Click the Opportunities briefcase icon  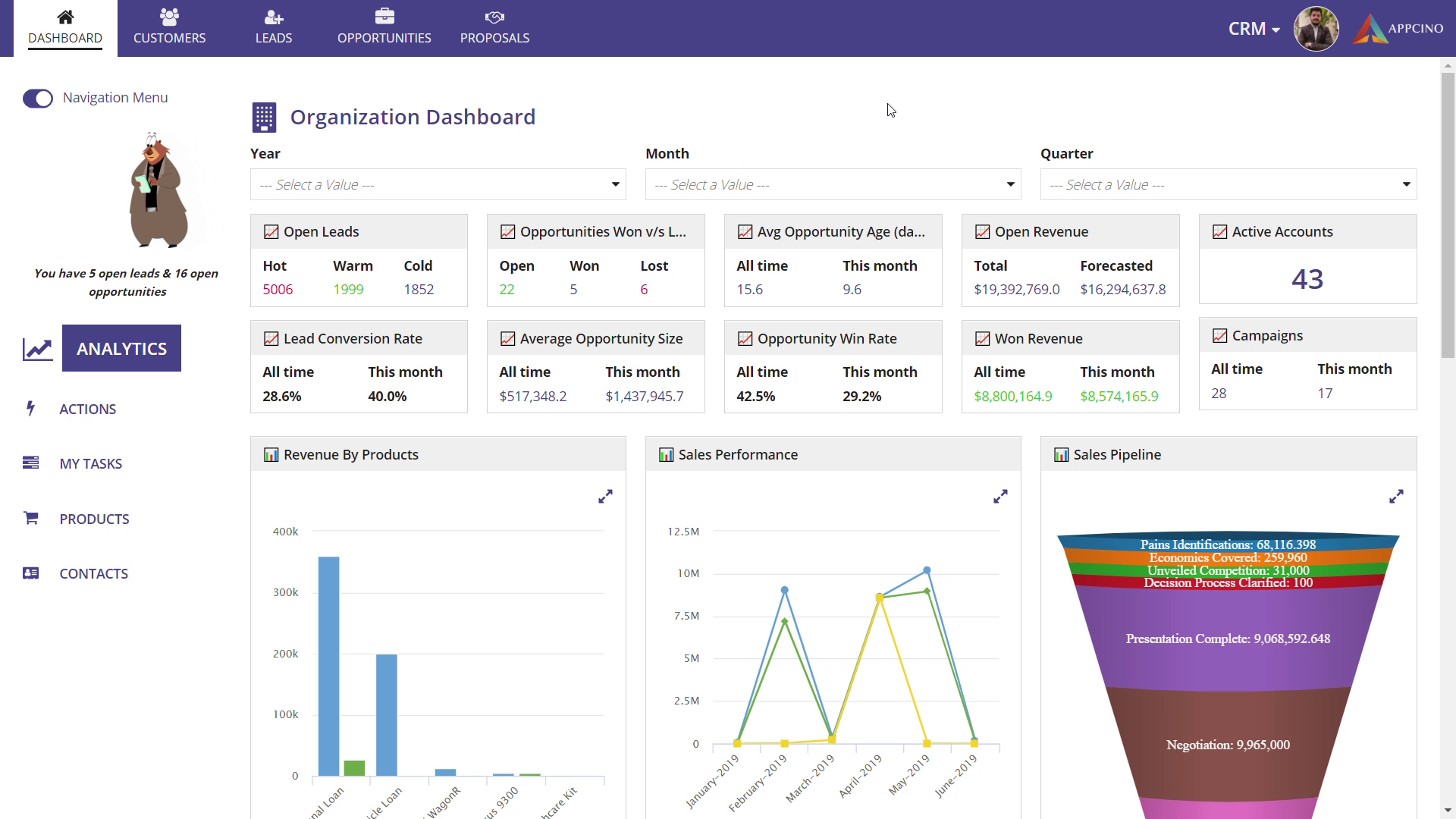[384, 17]
